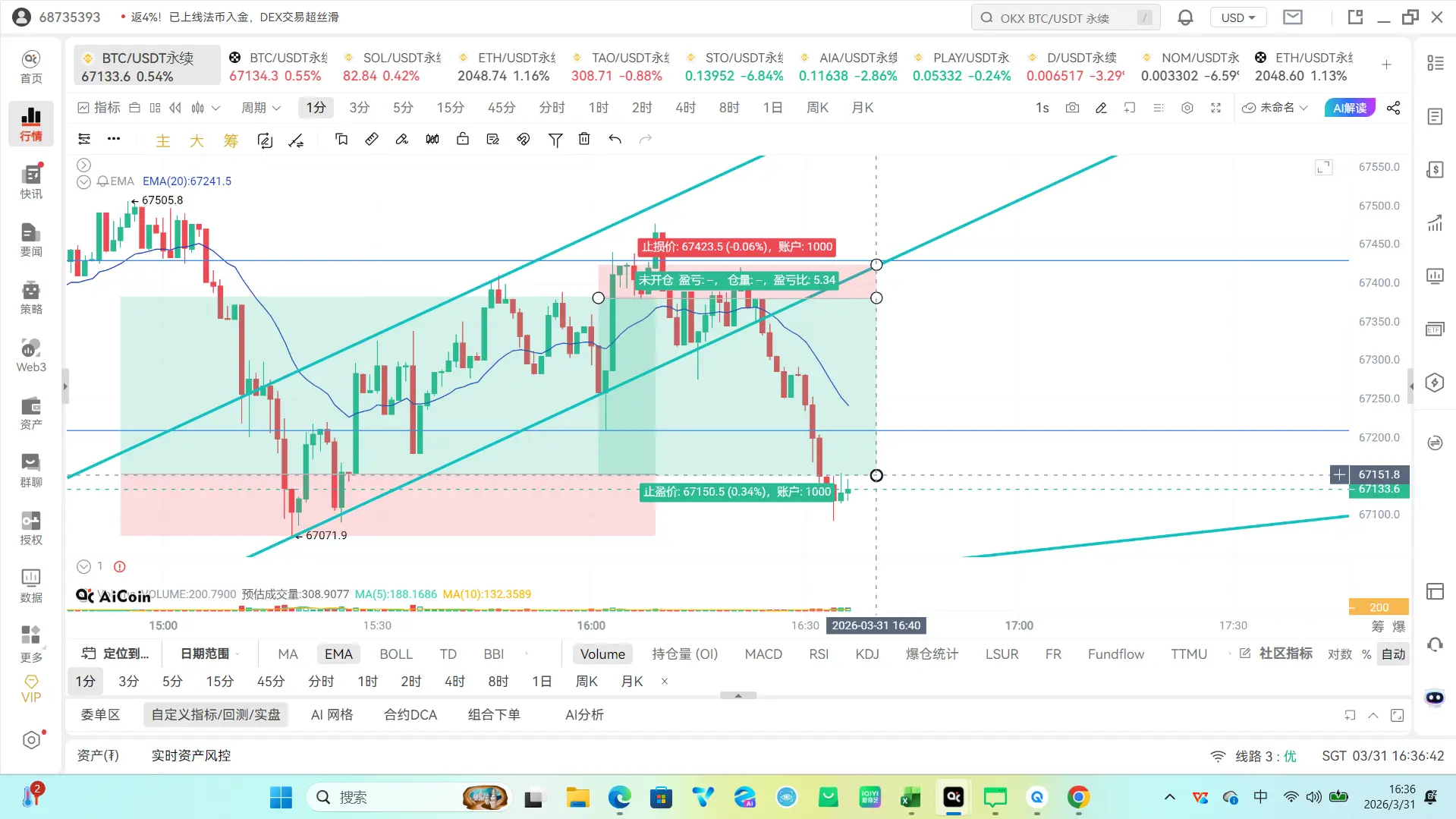Viewport: 1456px width, 819px height.
Task: Toggle 对数 logarithmic scale
Action: click(1340, 654)
